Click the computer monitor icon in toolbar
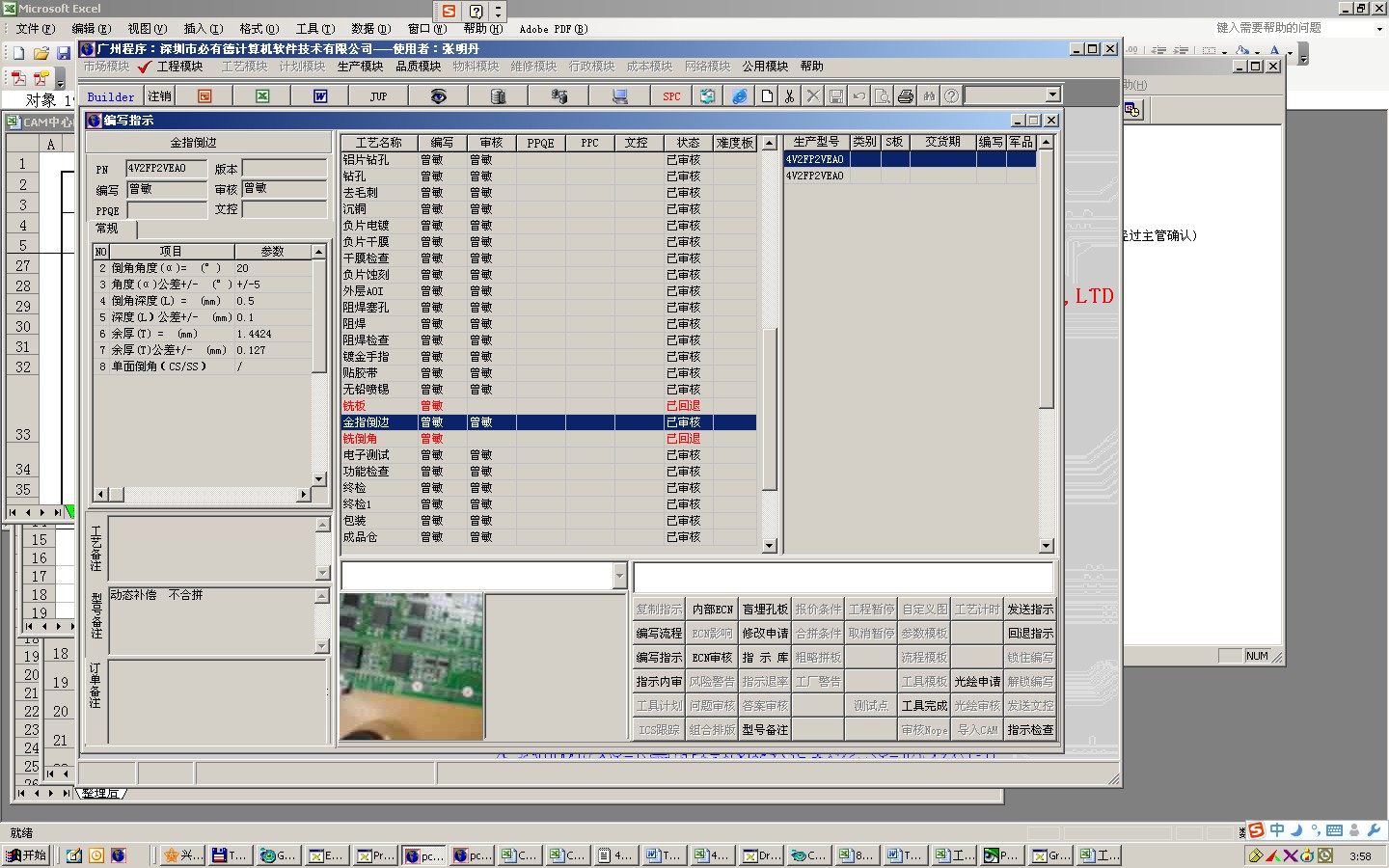1389x868 pixels. 619,96
